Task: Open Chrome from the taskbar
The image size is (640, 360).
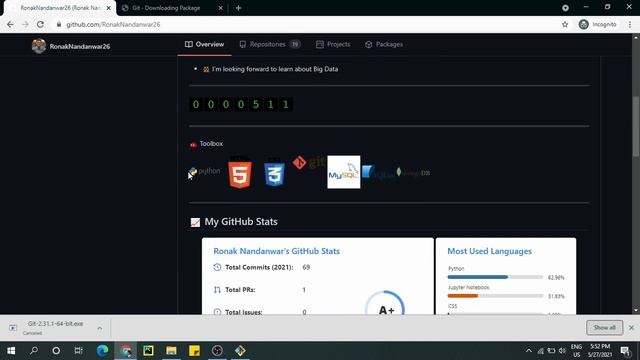Action: pos(126,351)
